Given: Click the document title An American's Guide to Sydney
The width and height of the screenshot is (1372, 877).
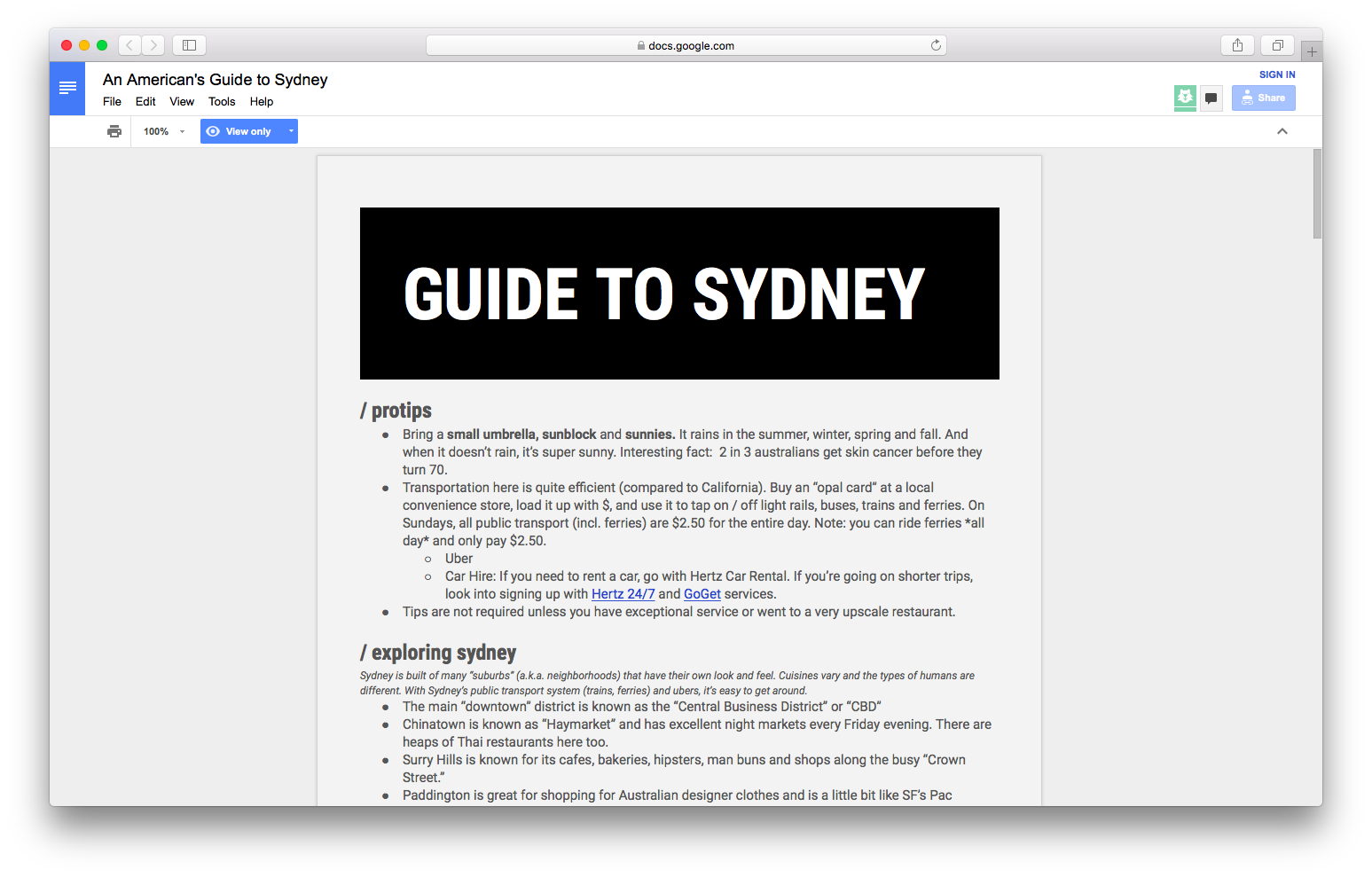Looking at the screenshot, I should click(x=216, y=80).
